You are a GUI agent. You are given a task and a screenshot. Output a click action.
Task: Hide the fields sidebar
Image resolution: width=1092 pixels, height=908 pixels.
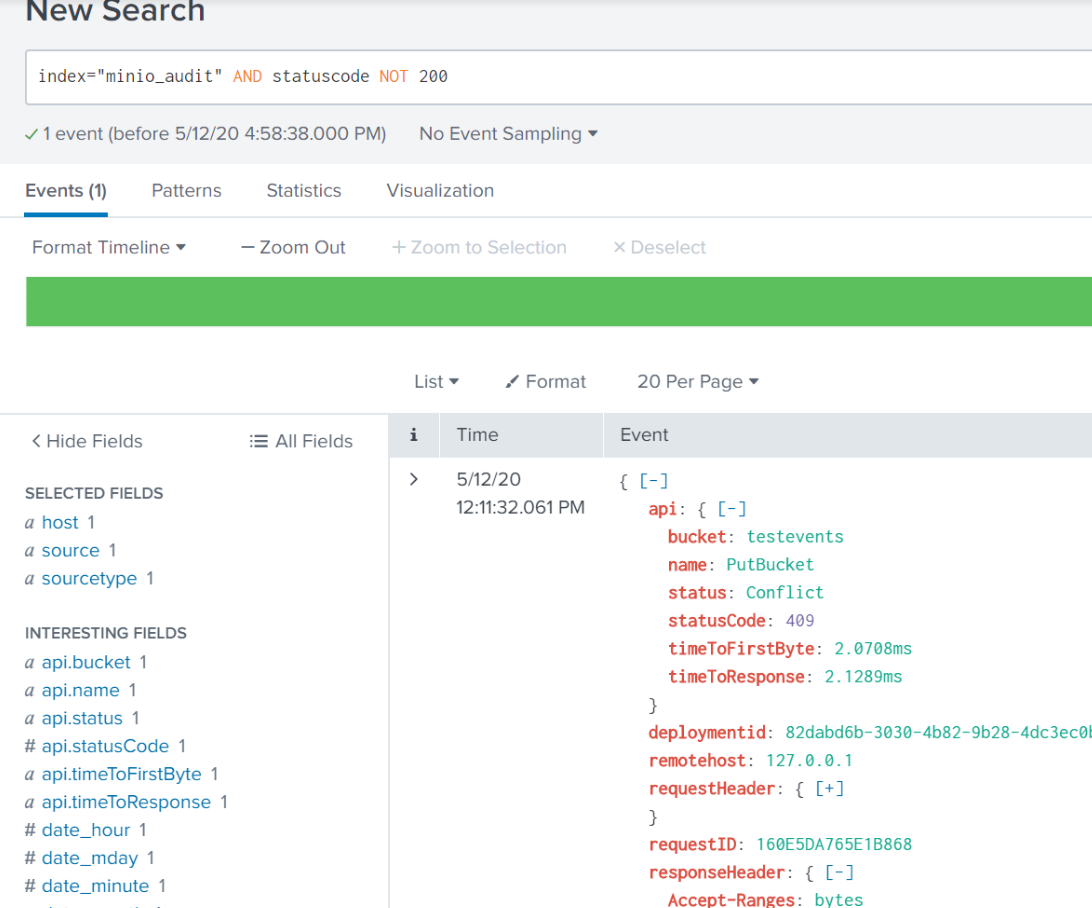click(x=86, y=441)
